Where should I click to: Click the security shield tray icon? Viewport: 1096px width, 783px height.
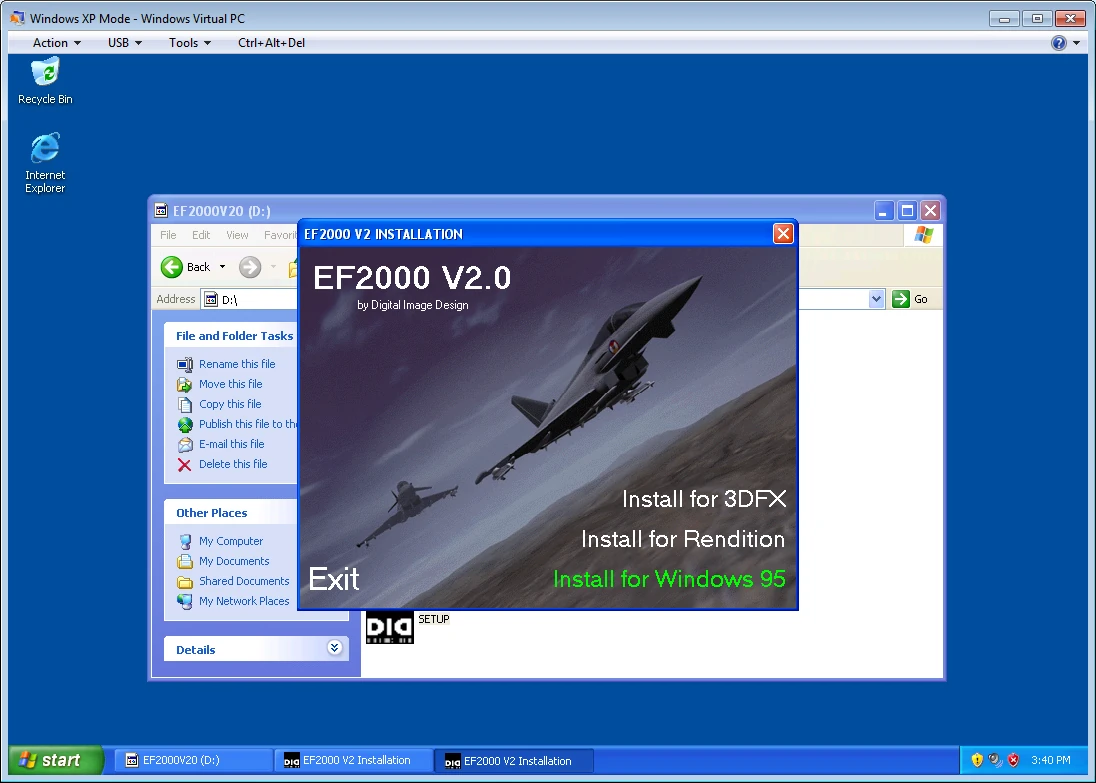pyautogui.click(x=977, y=760)
